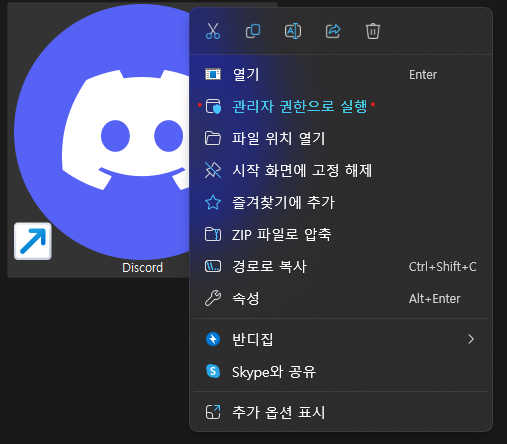Choose Skype와 공유

click(341, 371)
